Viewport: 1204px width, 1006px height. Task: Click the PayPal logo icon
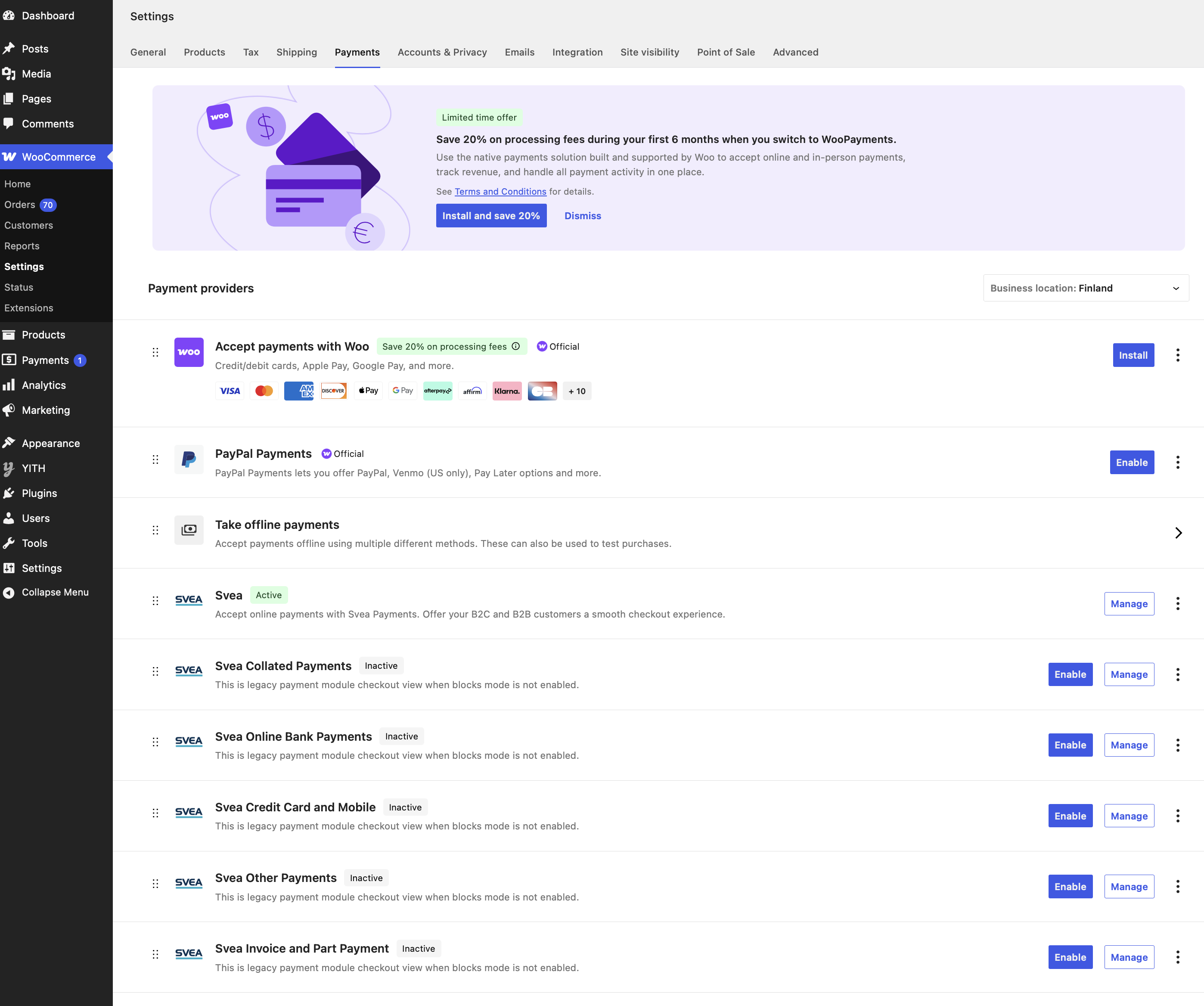189,459
